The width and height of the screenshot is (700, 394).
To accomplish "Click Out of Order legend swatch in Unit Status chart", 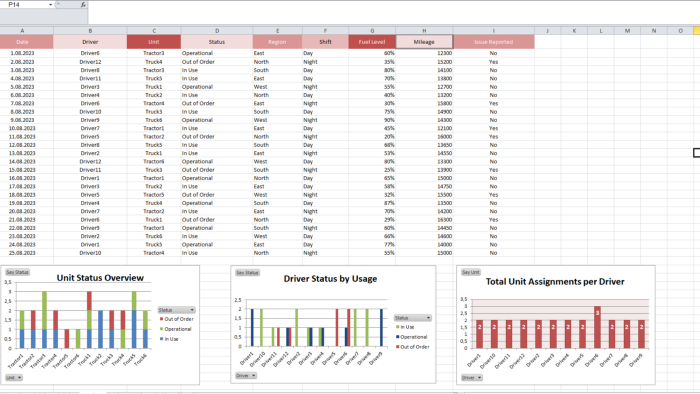I will coord(161,319).
